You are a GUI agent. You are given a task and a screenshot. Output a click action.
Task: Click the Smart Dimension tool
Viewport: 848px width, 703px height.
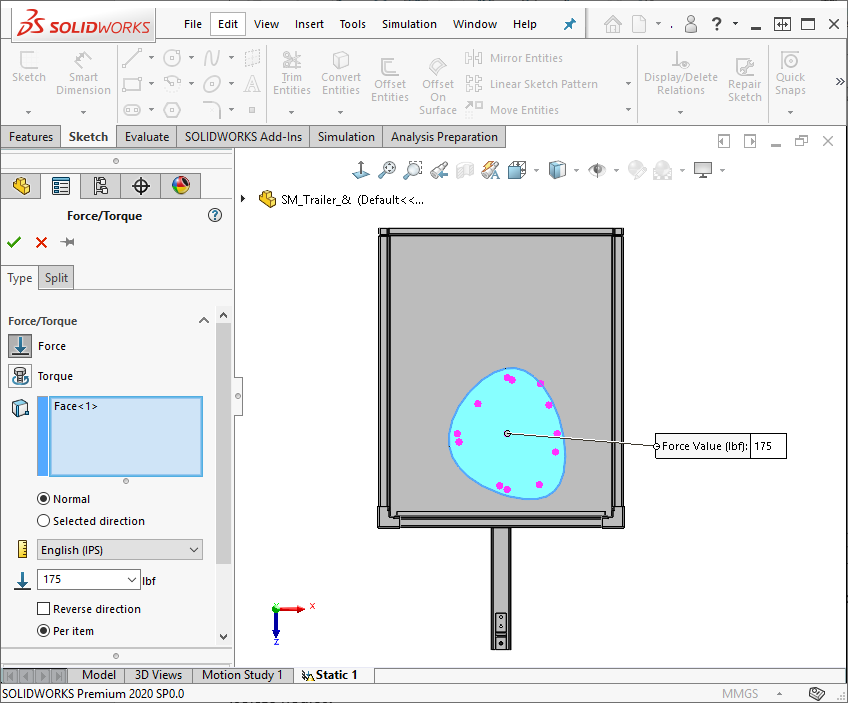coord(83,74)
